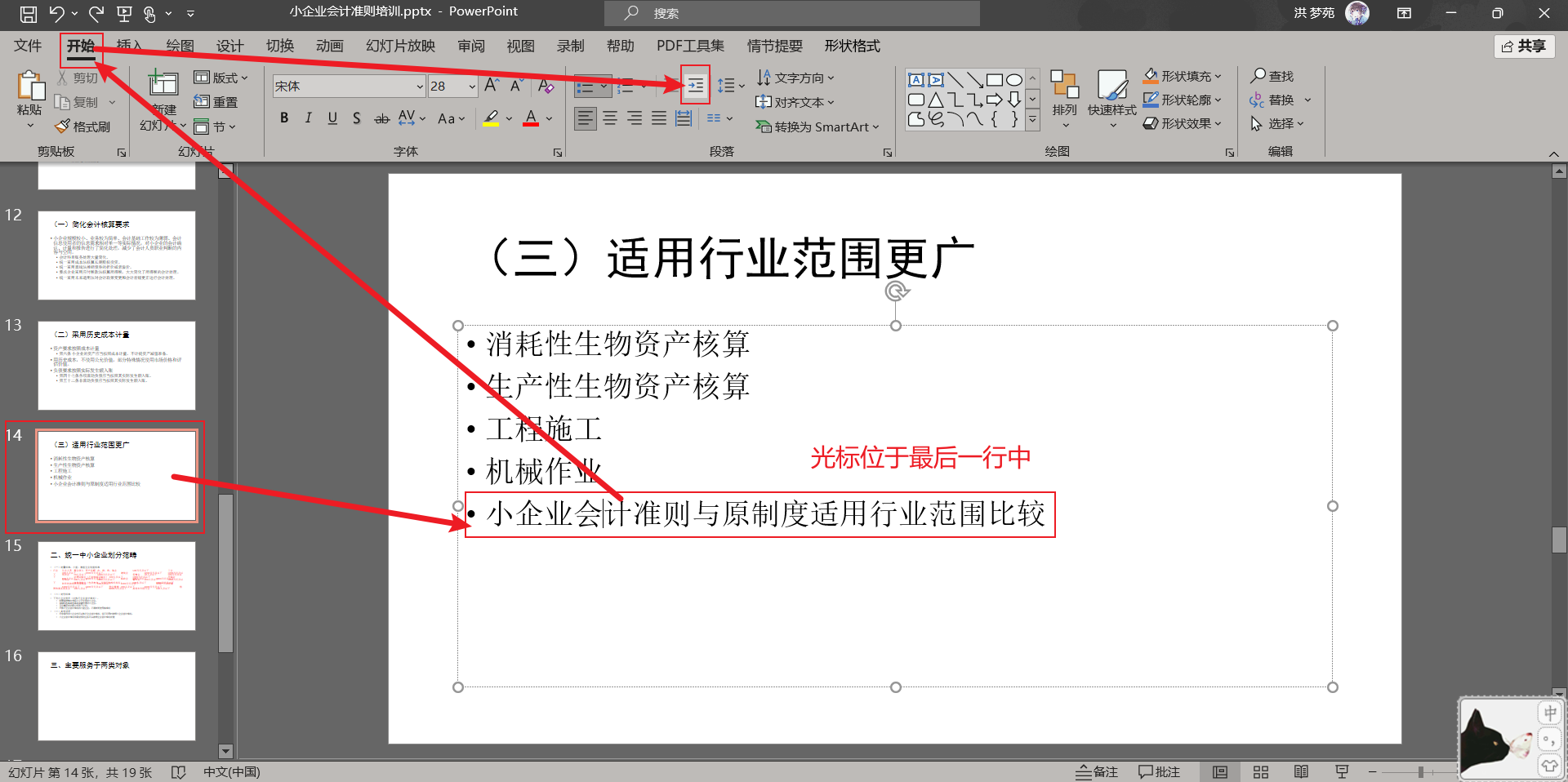Toggle justify text alignment
The image size is (1568, 782).
coord(659,118)
